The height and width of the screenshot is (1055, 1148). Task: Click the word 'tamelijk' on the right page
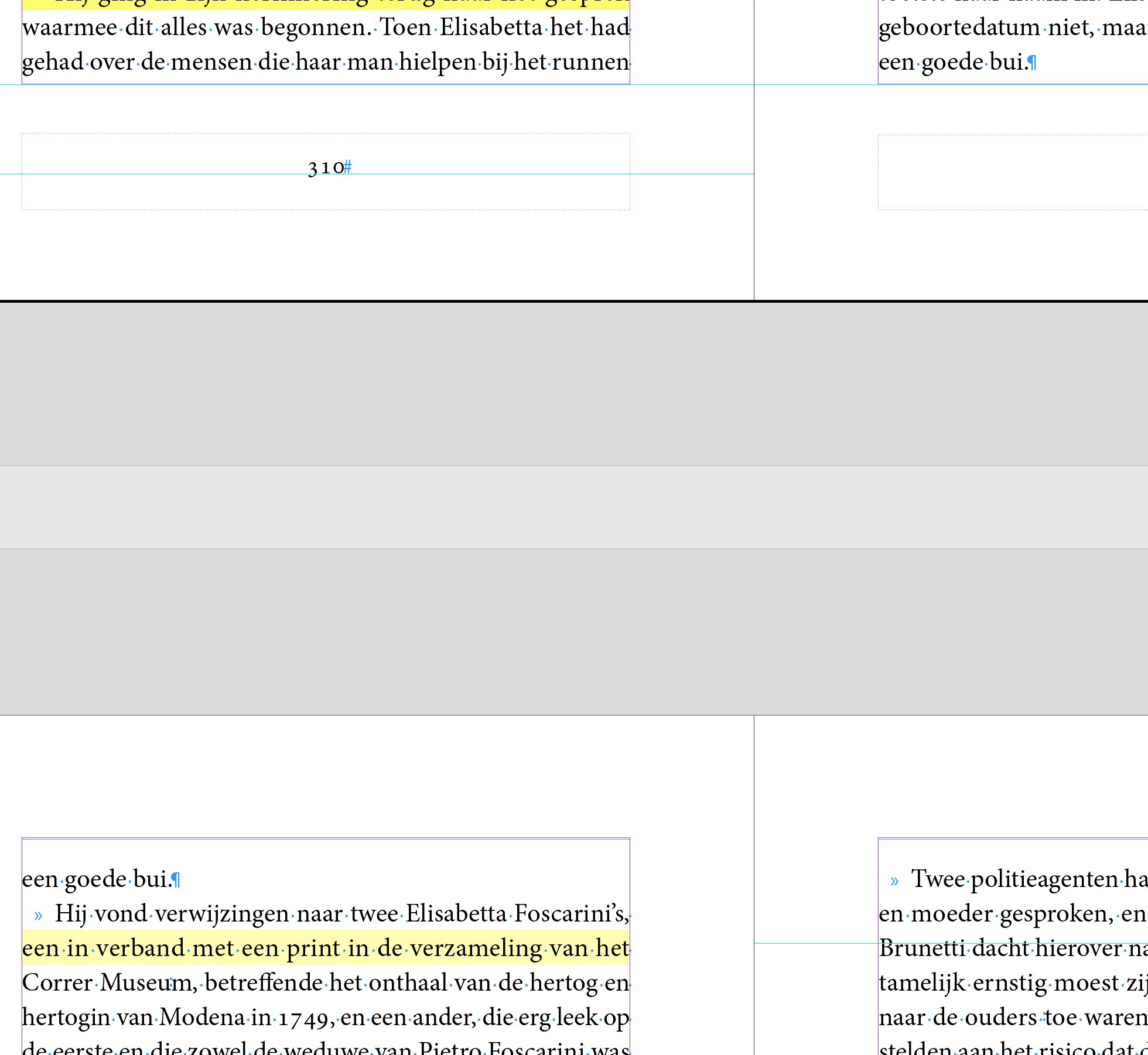tap(922, 982)
